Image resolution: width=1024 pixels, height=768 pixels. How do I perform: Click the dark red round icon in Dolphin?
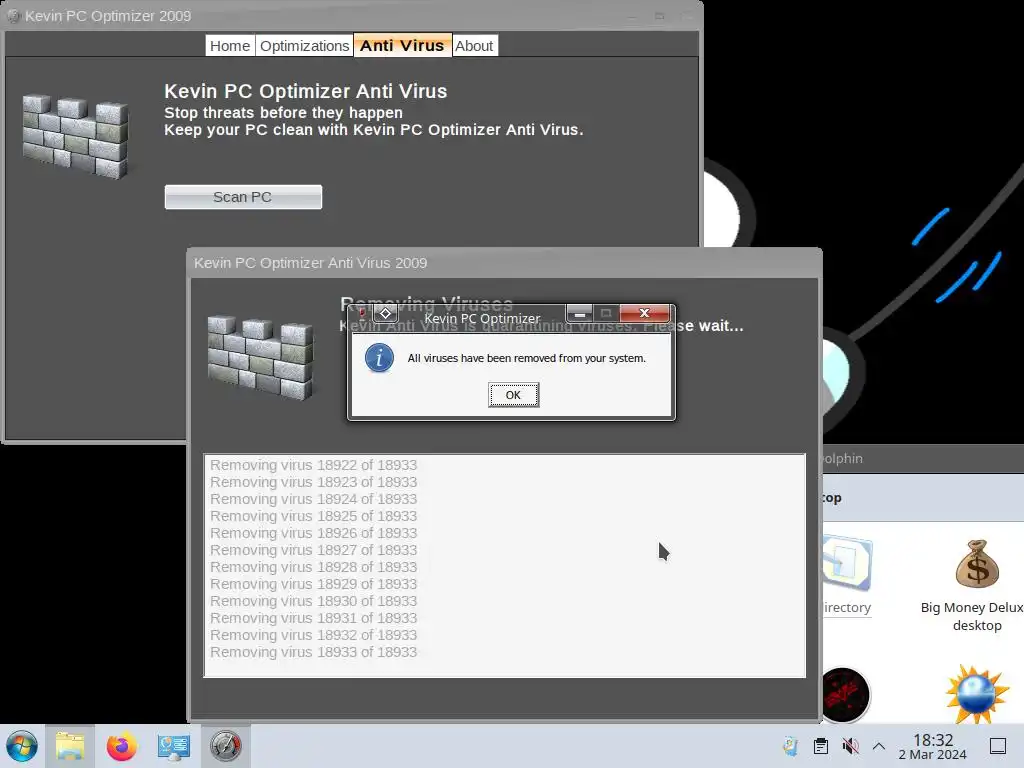[844, 696]
